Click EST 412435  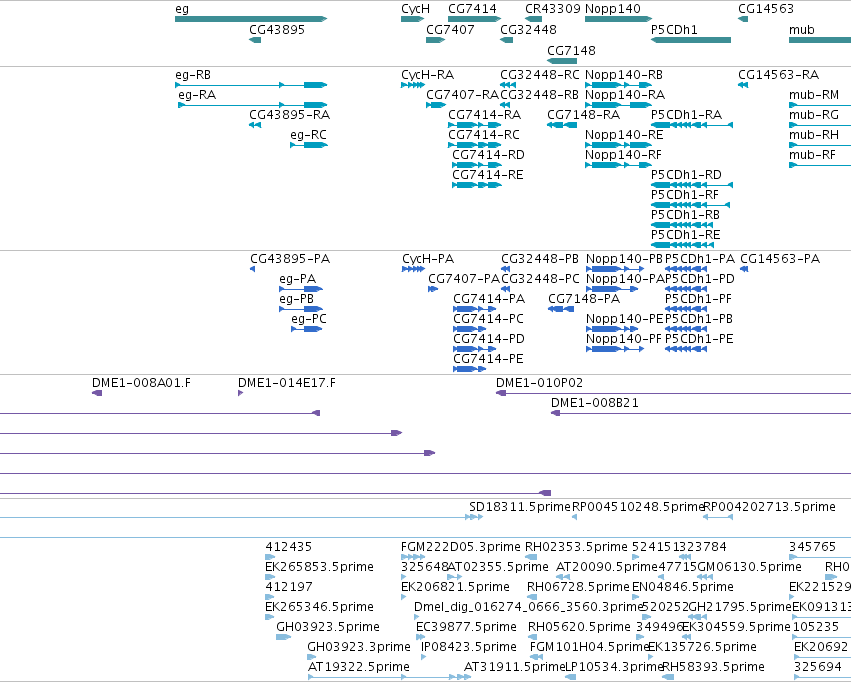point(270,557)
